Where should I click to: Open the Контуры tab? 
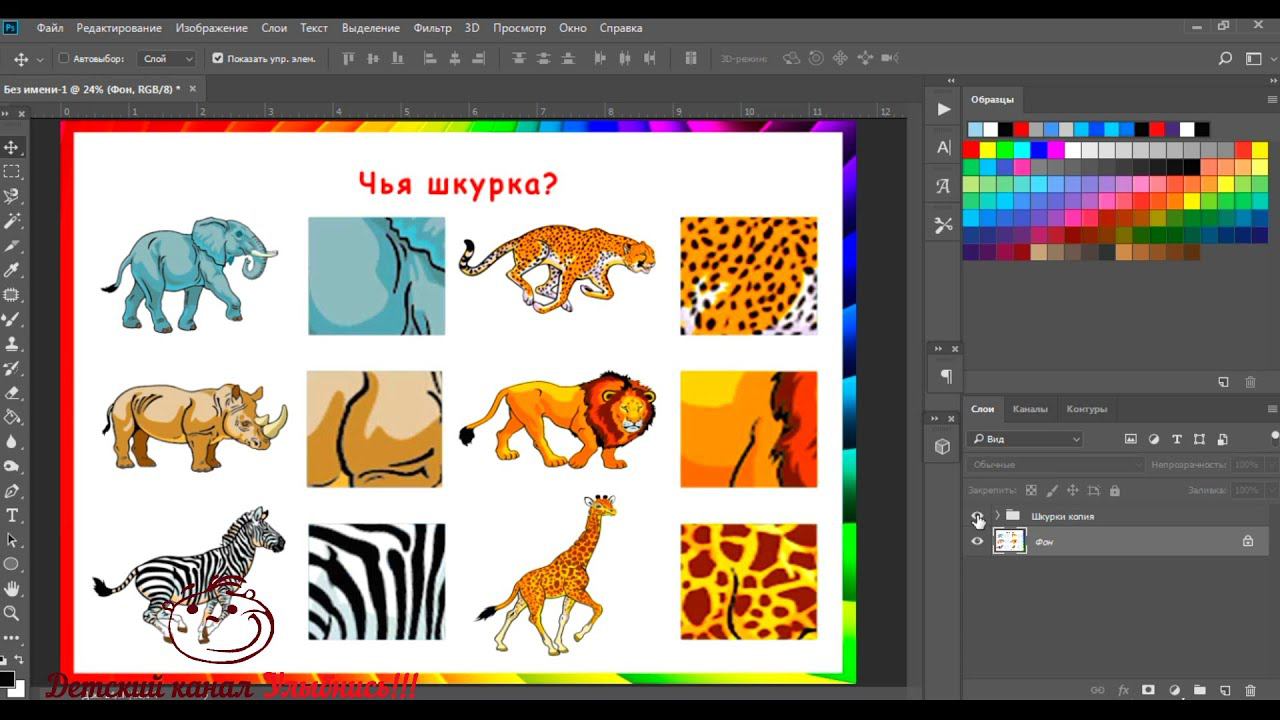1086,409
